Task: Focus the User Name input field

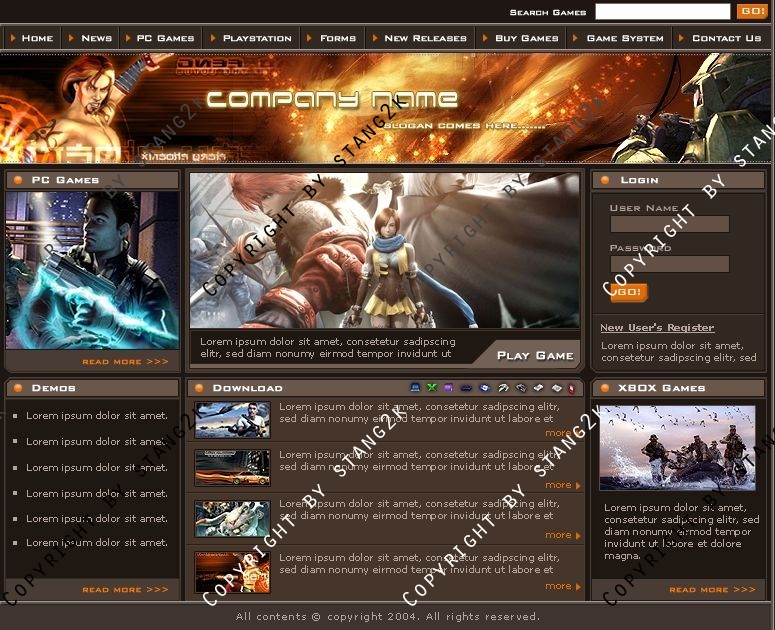Action: tap(669, 224)
